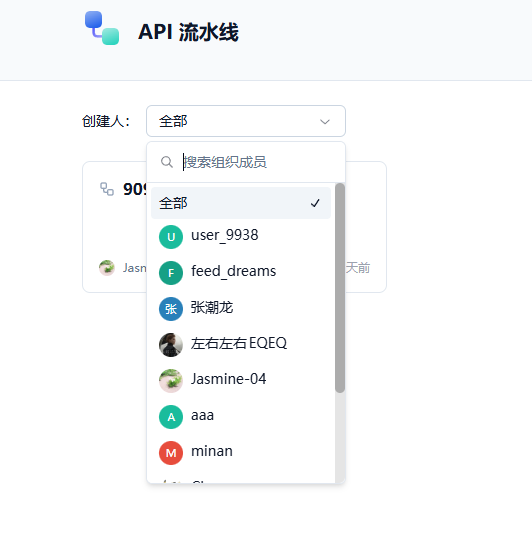This screenshot has height=550, width=532.
Task: Click the pipeline icon on the 90 card
Action: pyautogui.click(x=107, y=189)
